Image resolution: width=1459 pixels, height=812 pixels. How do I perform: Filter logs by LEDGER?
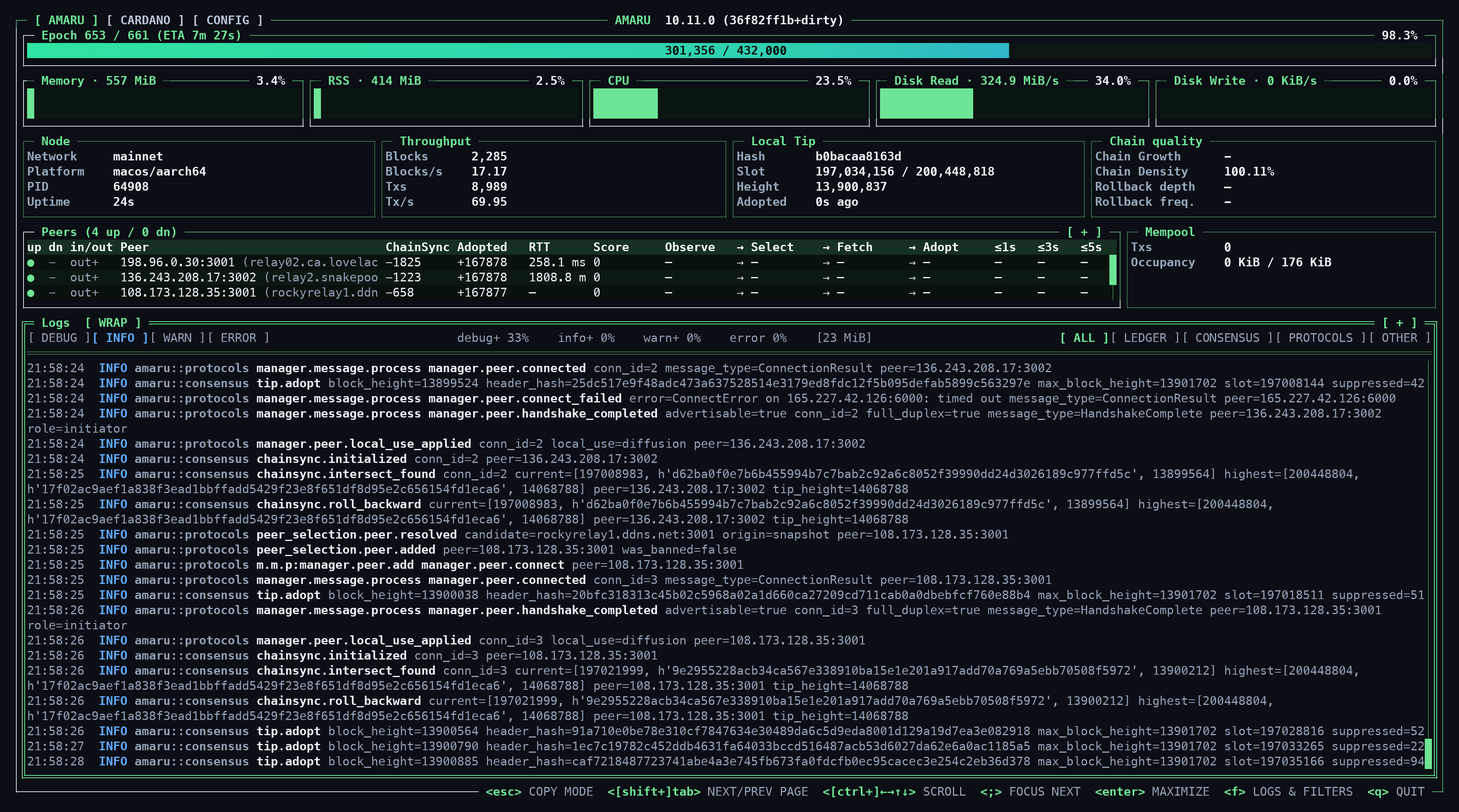[x=1145, y=338]
